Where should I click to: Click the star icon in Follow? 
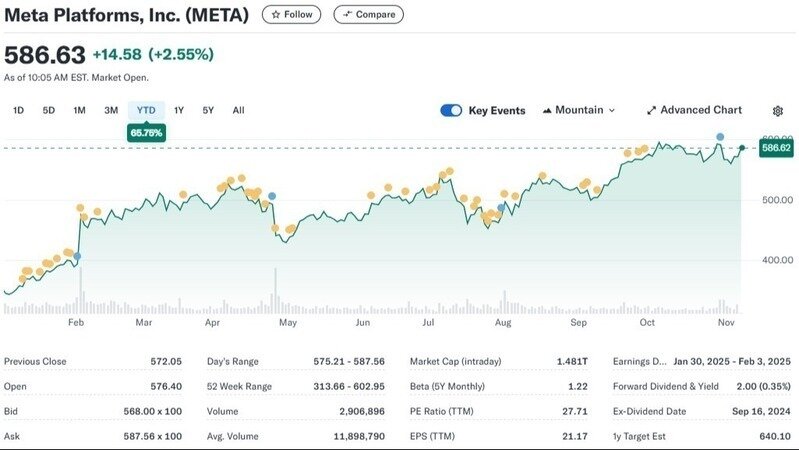coord(275,14)
